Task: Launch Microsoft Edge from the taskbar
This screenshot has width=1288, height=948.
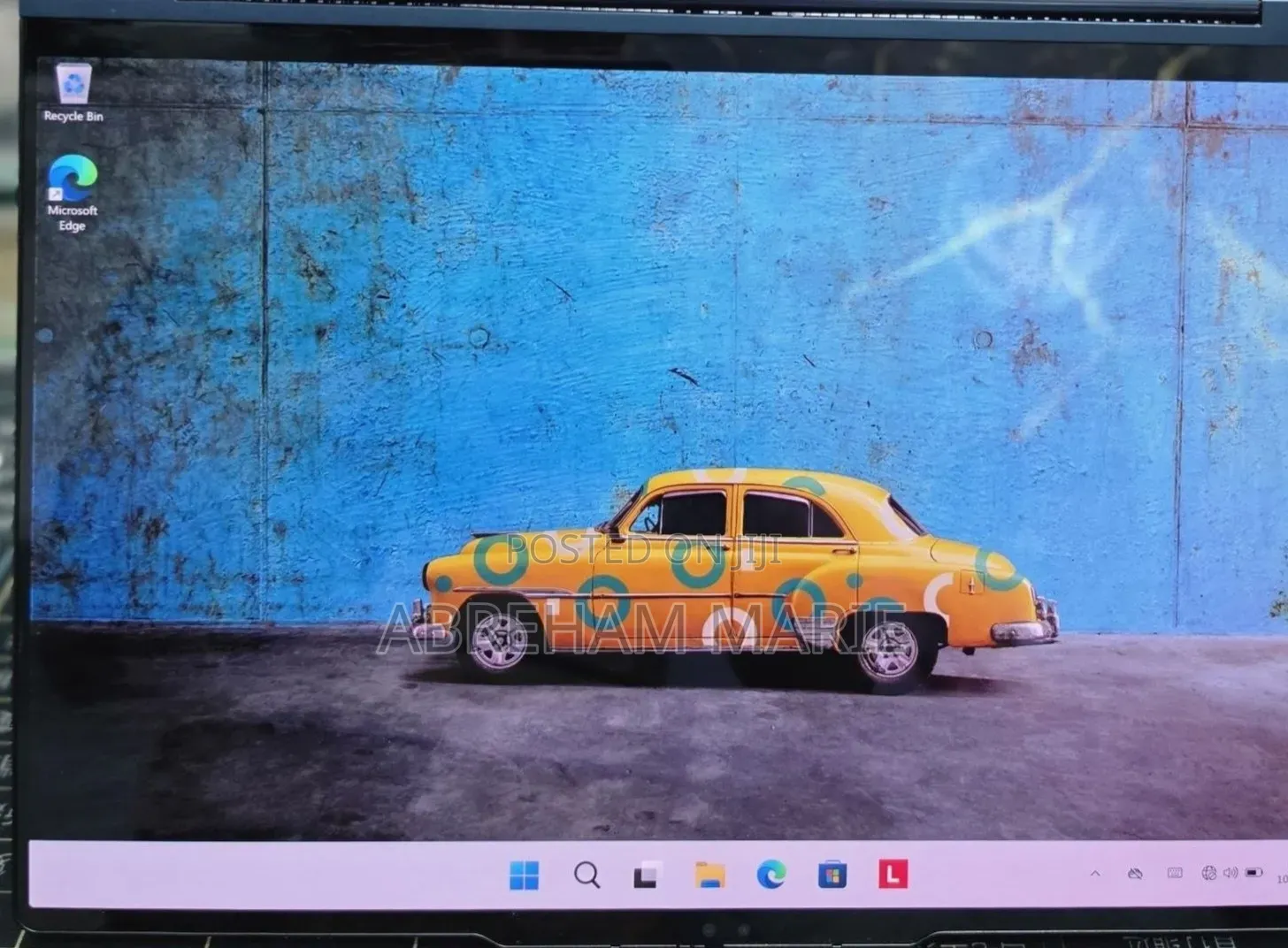Action: [x=771, y=875]
